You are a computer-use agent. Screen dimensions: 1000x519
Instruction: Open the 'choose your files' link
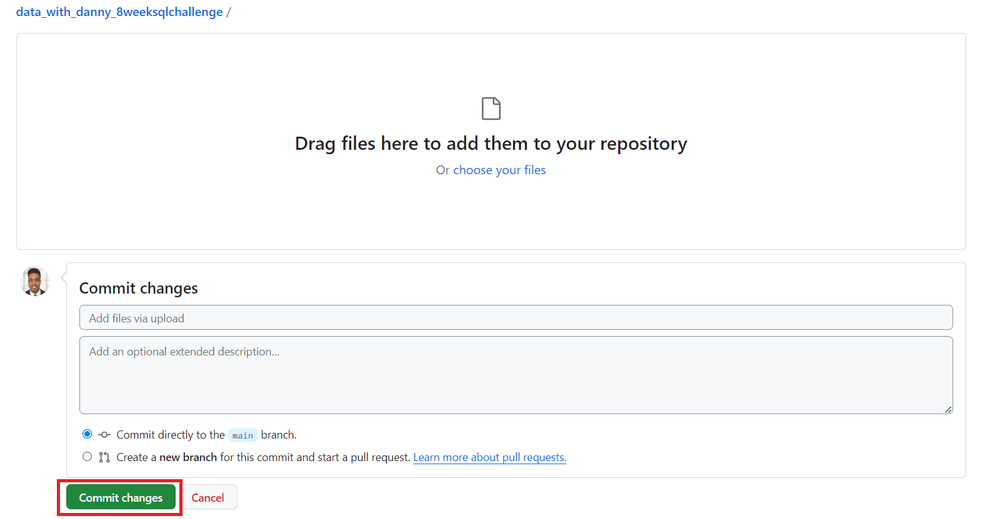499,170
